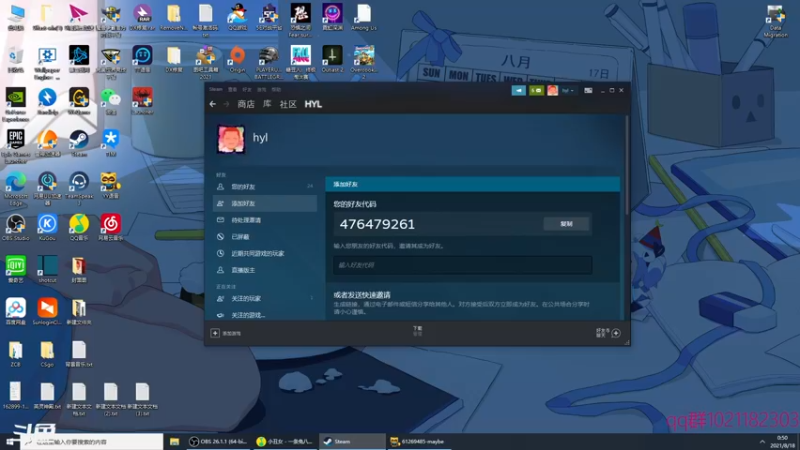This screenshot has height=450, width=800.
Task: Open the 关注的游戏 followed games entry
Action: pos(265,315)
